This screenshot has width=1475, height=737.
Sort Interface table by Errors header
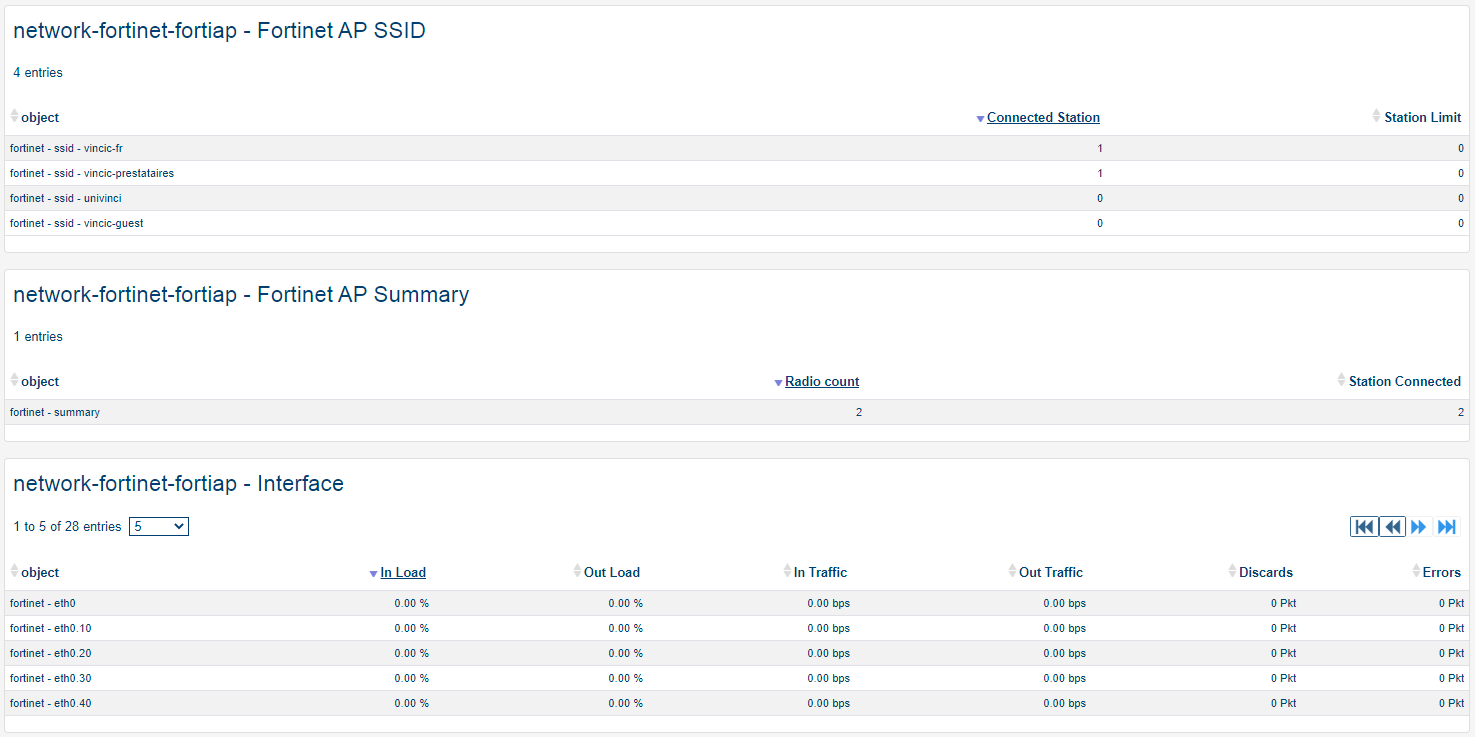tap(1441, 573)
